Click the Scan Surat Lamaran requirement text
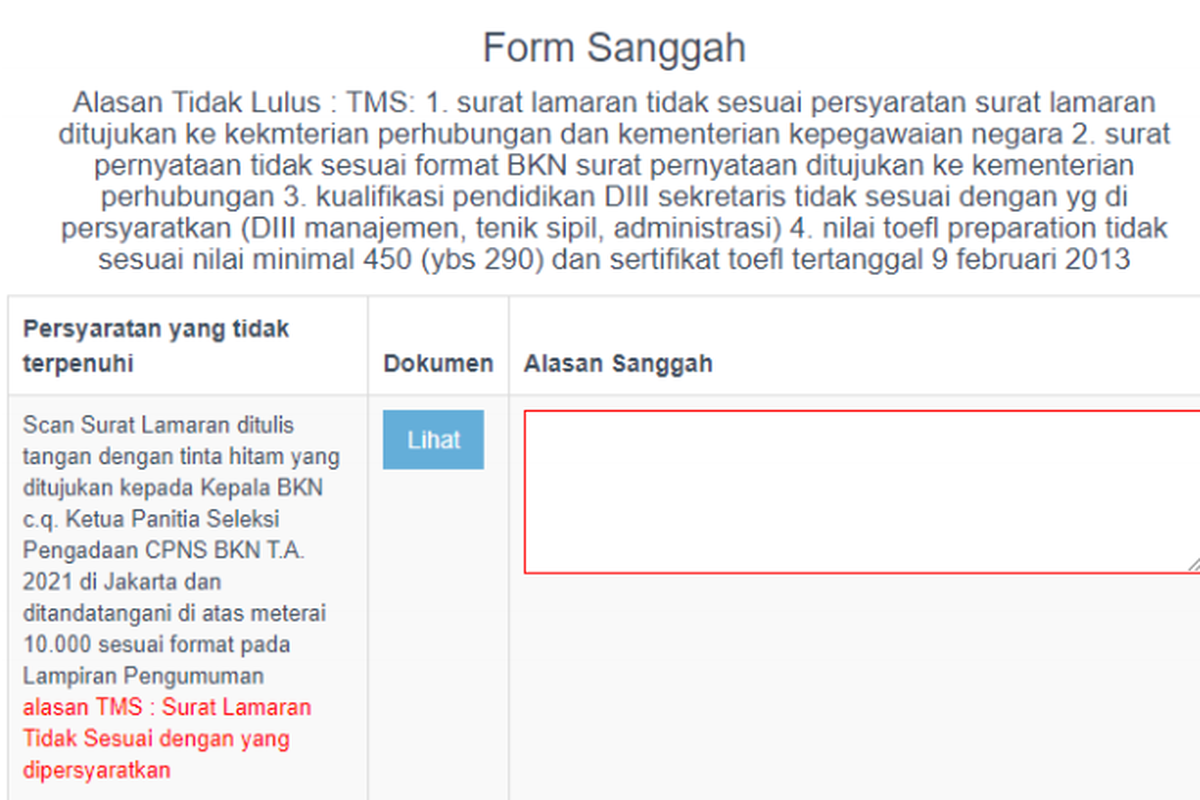Image resolution: width=1200 pixels, height=800 pixels. (x=158, y=425)
